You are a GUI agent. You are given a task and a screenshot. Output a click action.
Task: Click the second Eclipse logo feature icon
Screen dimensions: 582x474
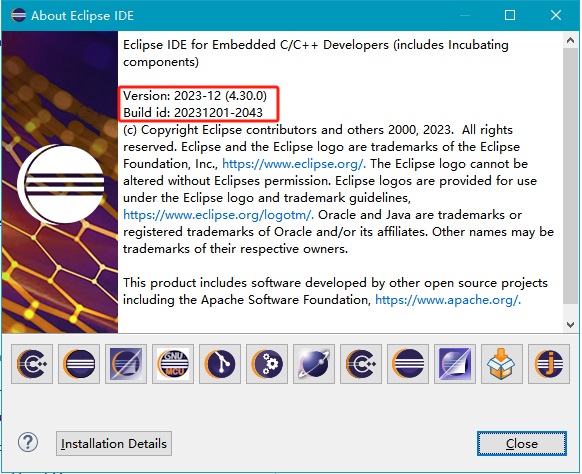click(408, 364)
